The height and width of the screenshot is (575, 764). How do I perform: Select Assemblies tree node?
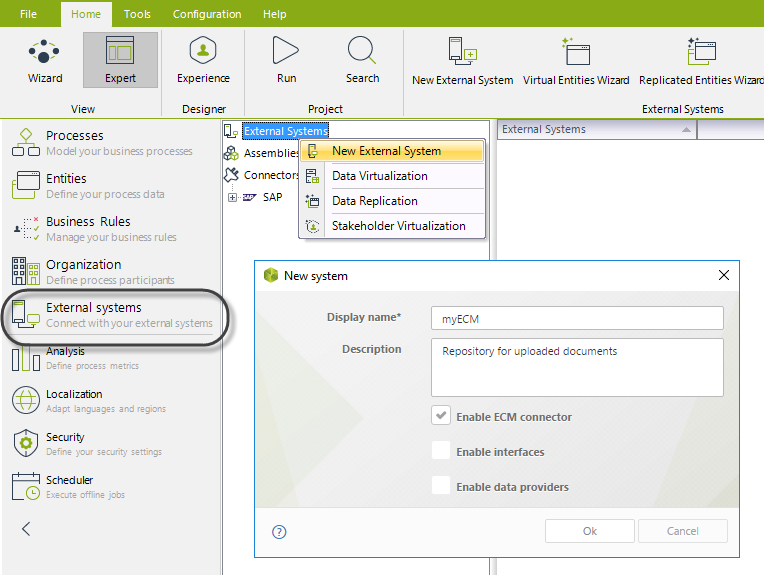[x=270, y=153]
